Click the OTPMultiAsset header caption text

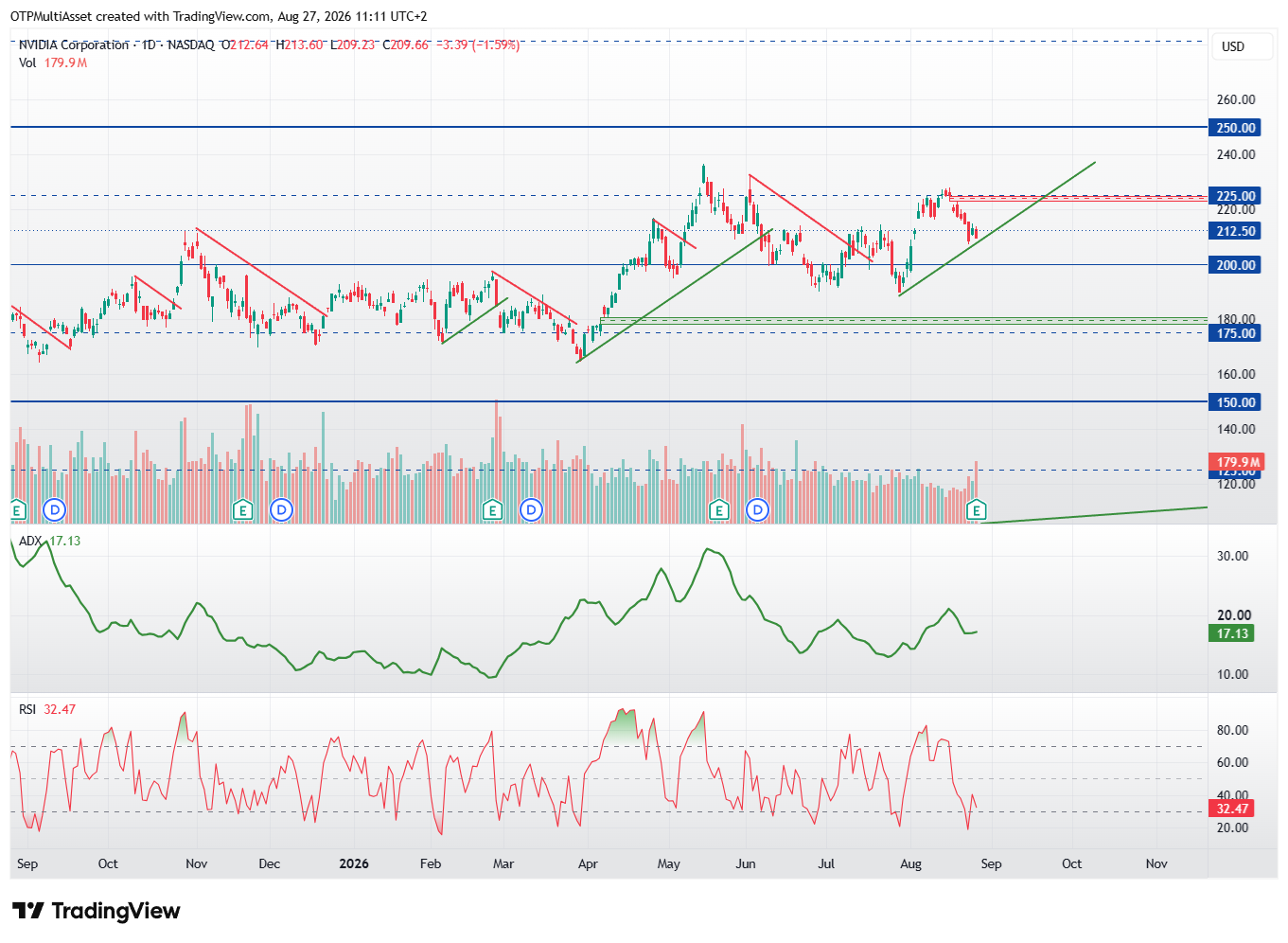(219, 16)
